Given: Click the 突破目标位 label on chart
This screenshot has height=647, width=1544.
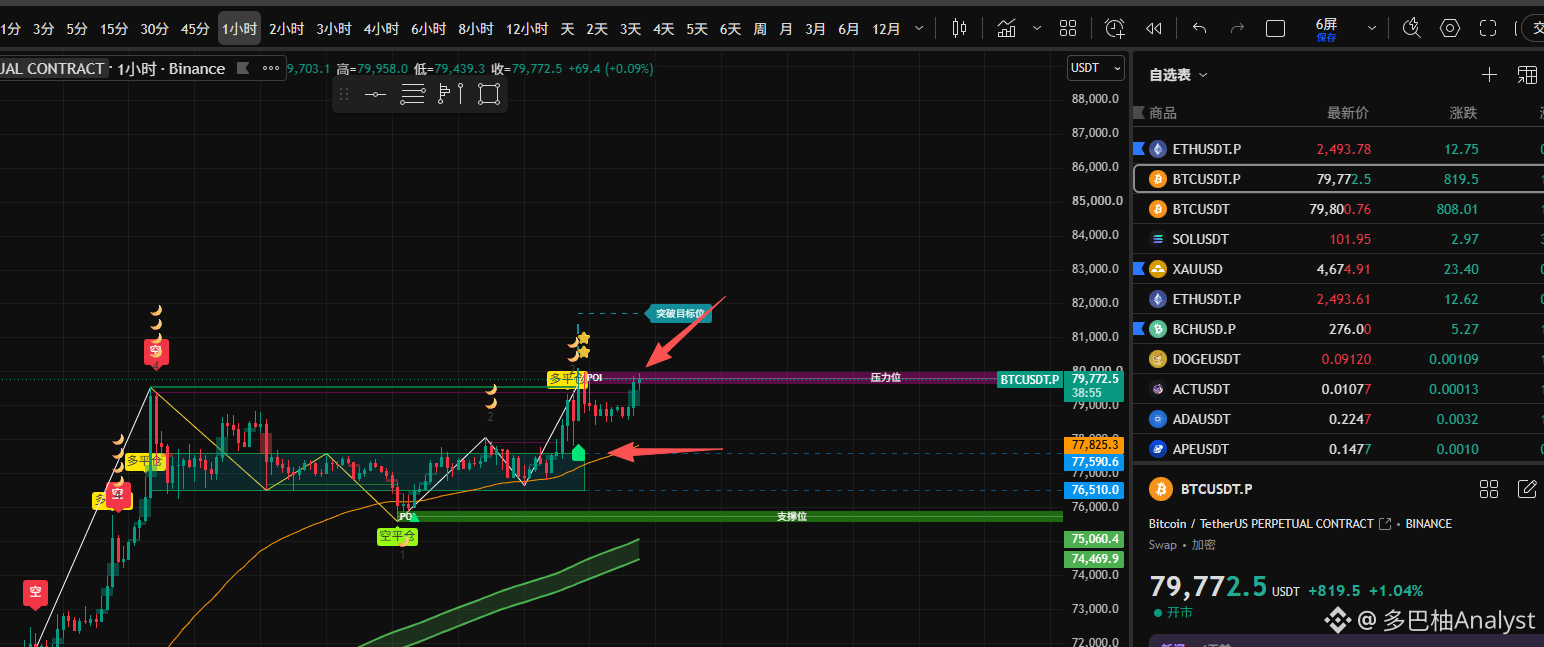Looking at the screenshot, I should 679,314.
